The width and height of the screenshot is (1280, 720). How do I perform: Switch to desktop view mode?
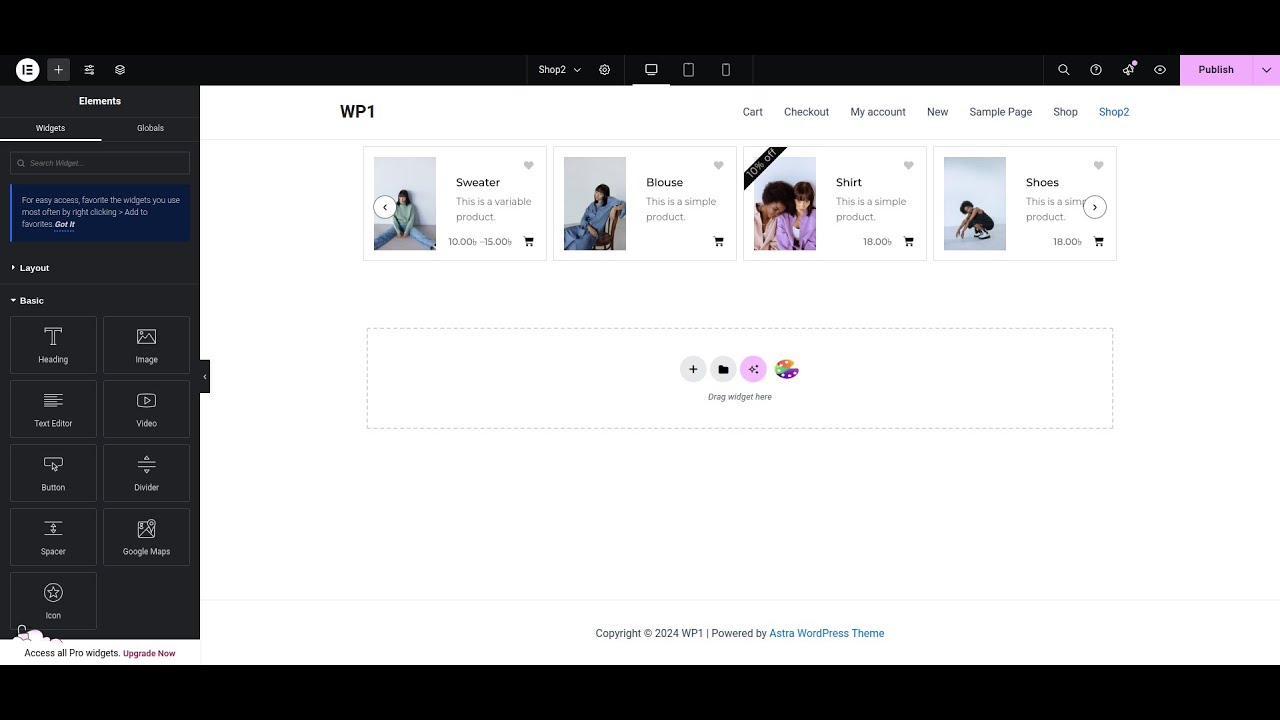(651, 70)
